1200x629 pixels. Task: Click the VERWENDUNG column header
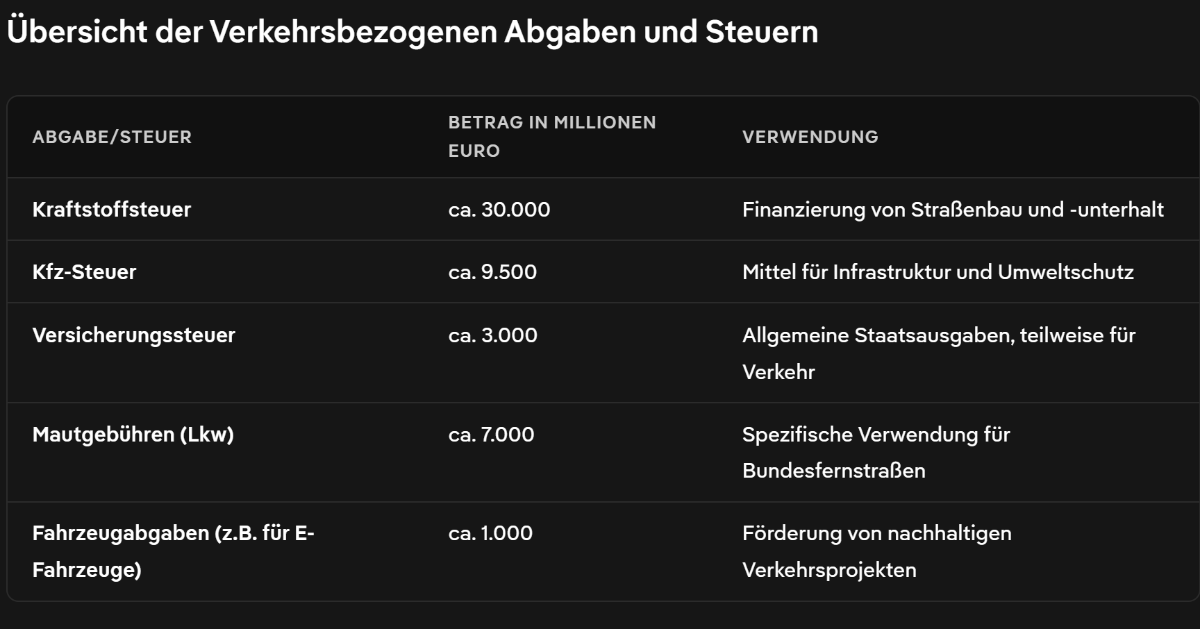click(810, 137)
